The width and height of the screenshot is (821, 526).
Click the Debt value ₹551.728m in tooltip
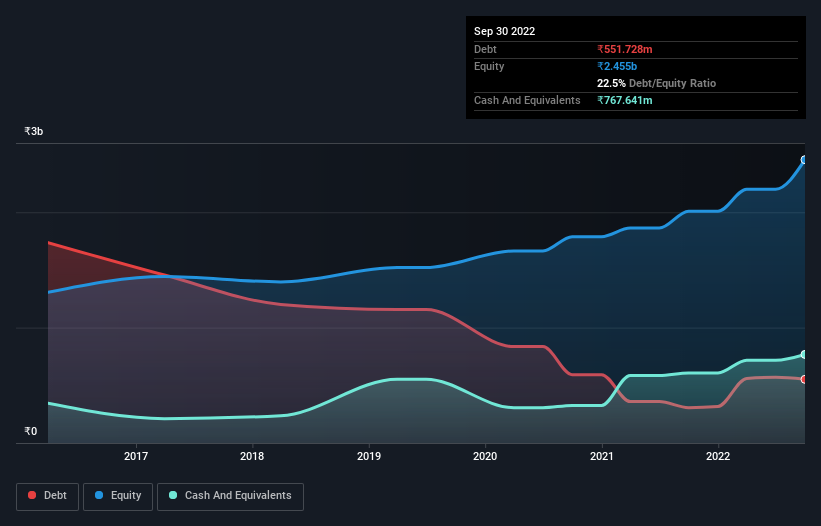click(625, 49)
